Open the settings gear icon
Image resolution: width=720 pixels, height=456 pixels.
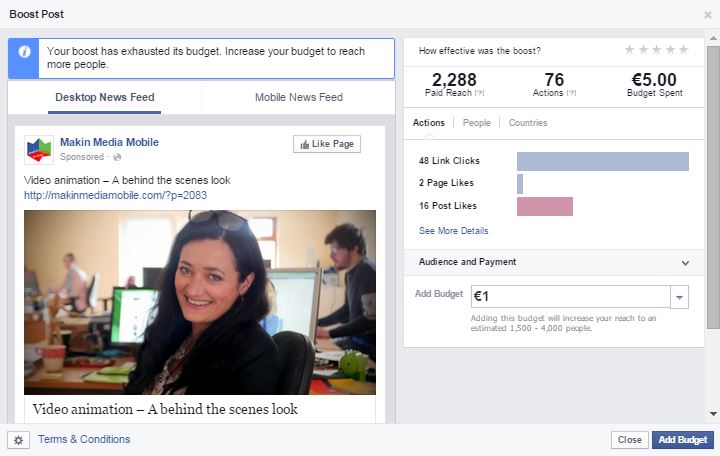point(18,440)
